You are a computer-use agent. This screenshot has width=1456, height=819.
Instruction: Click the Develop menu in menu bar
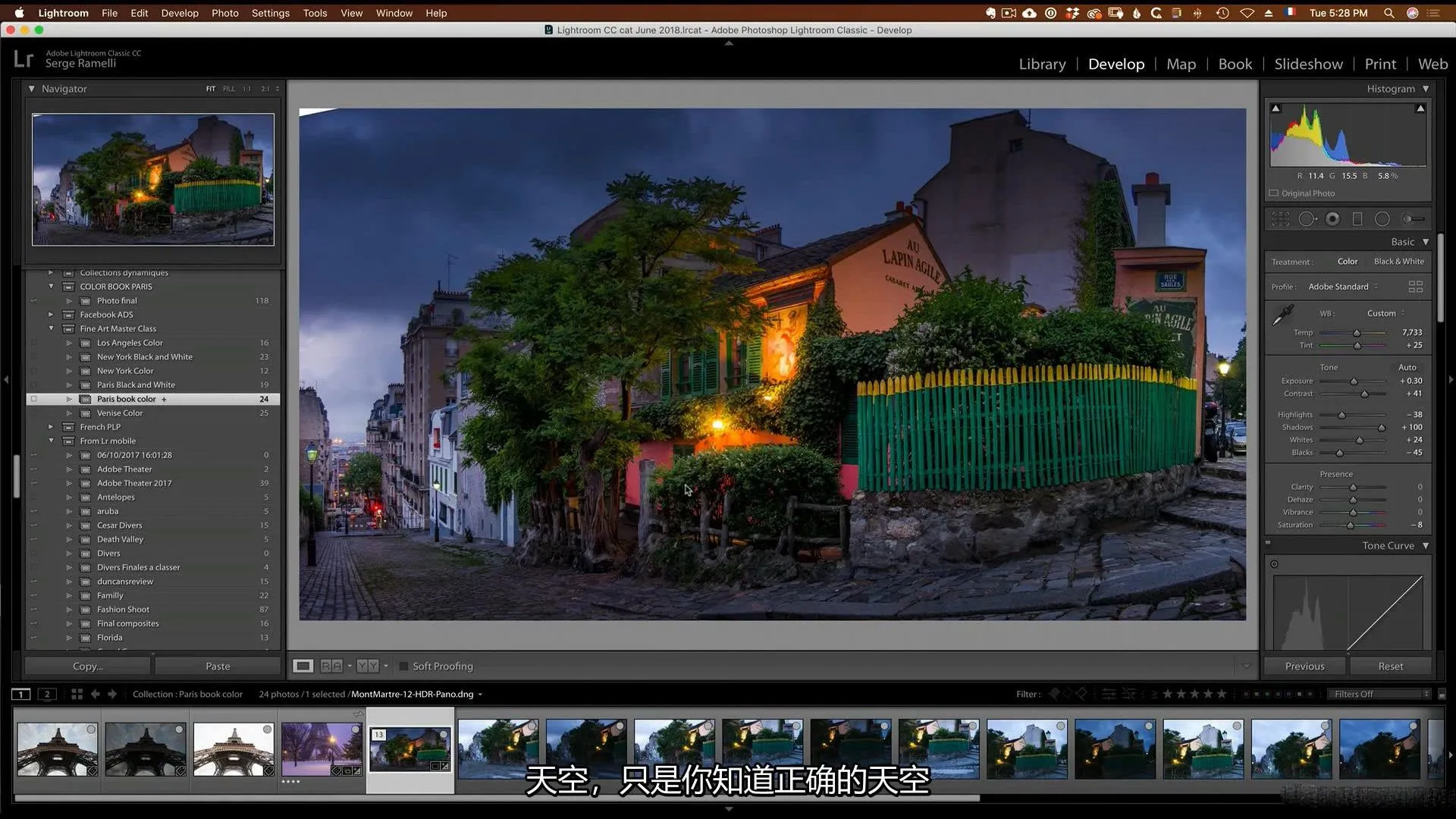pos(180,13)
